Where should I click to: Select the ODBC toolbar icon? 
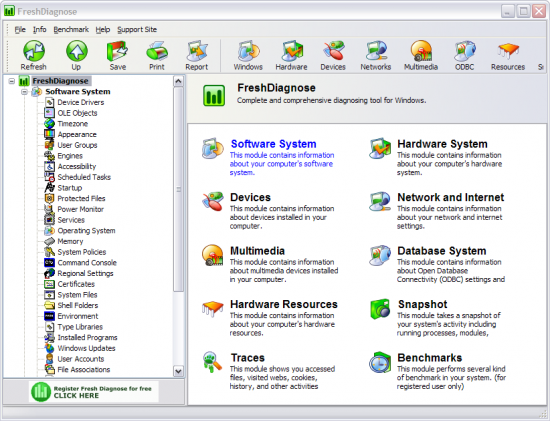pos(464,51)
